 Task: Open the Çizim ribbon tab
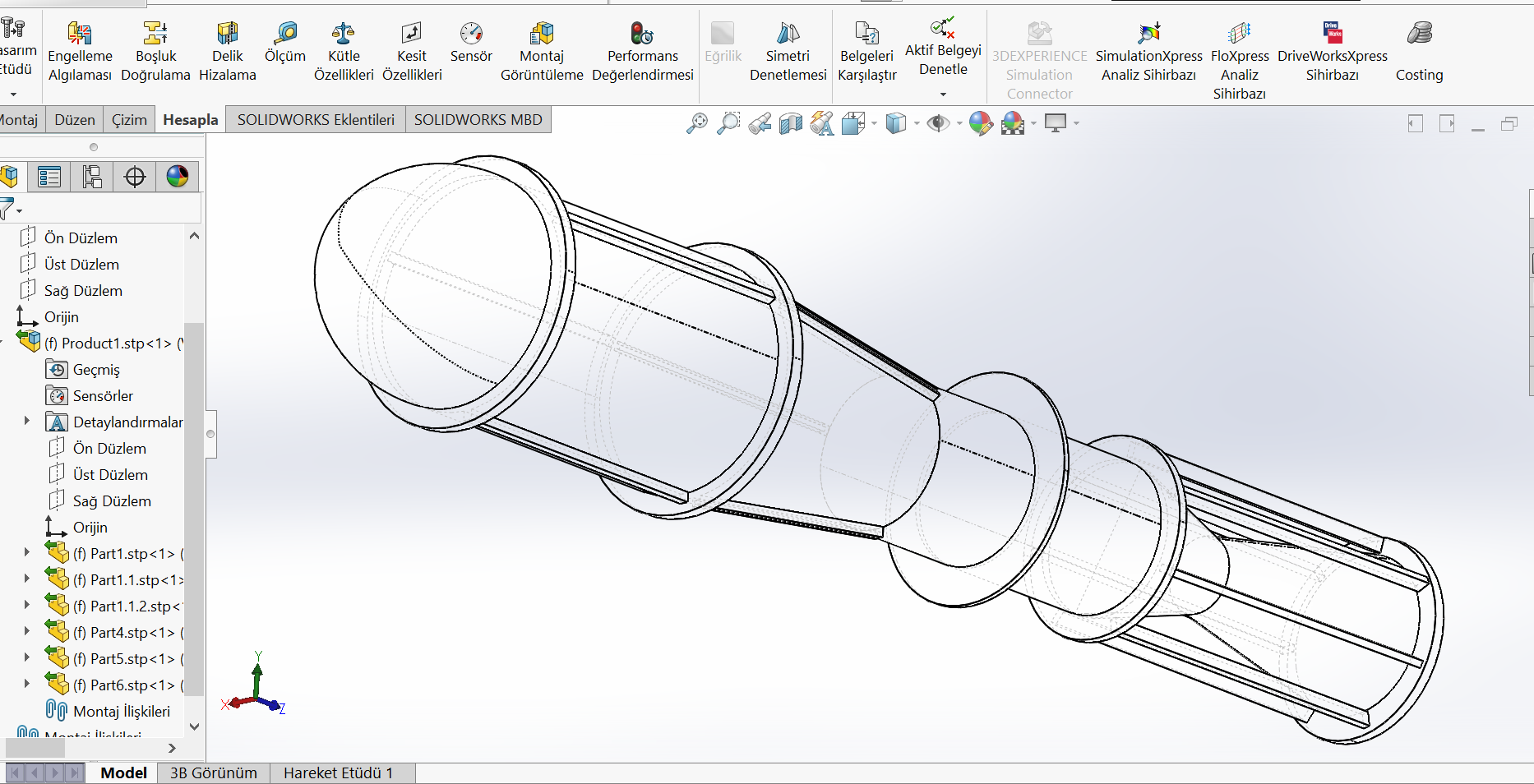[129, 120]
